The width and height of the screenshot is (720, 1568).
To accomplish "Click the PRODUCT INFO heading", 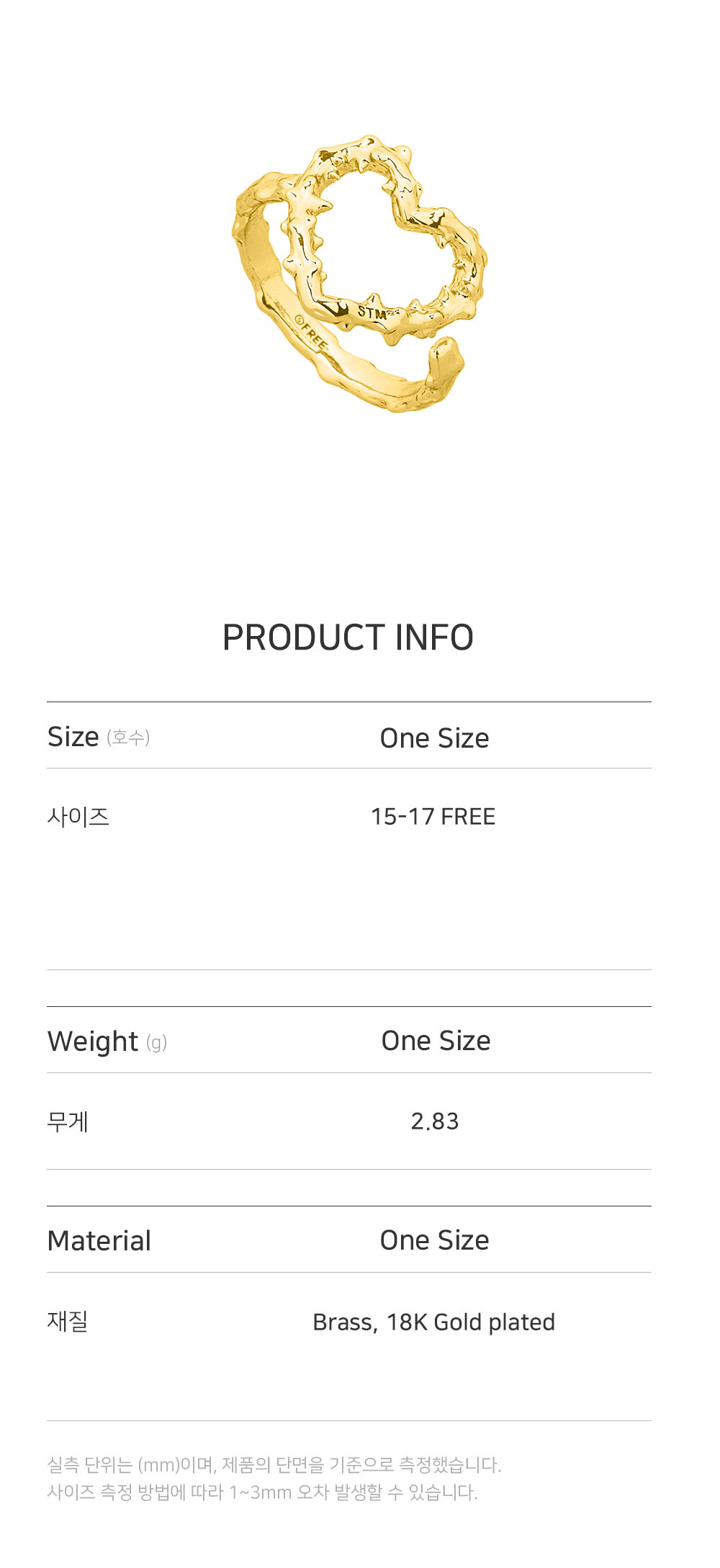I will (x=348, y=637).
